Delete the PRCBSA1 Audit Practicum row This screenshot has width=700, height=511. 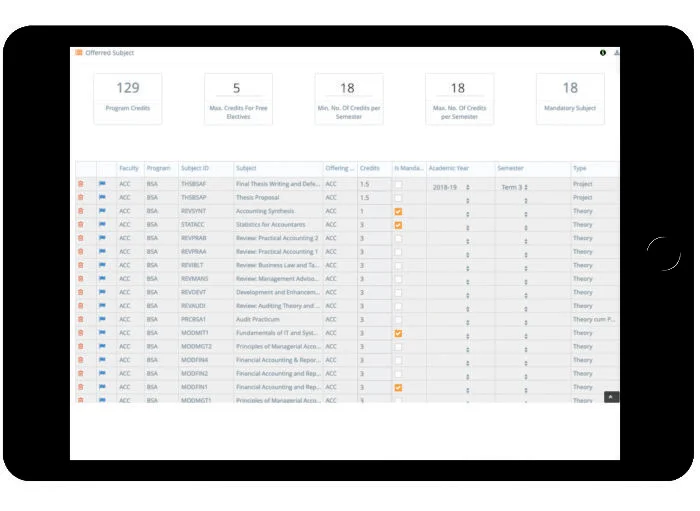(81, 319)
